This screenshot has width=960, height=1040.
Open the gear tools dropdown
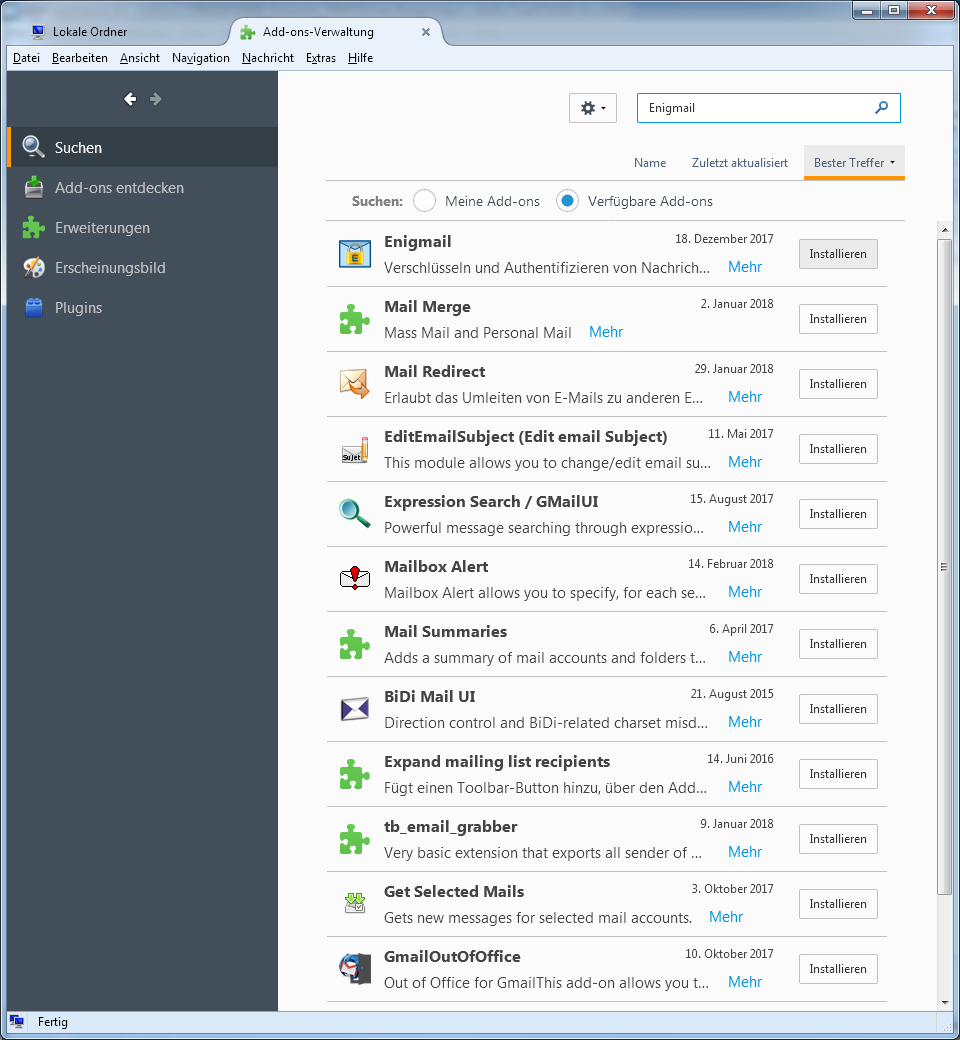click(x=593, y=108)
